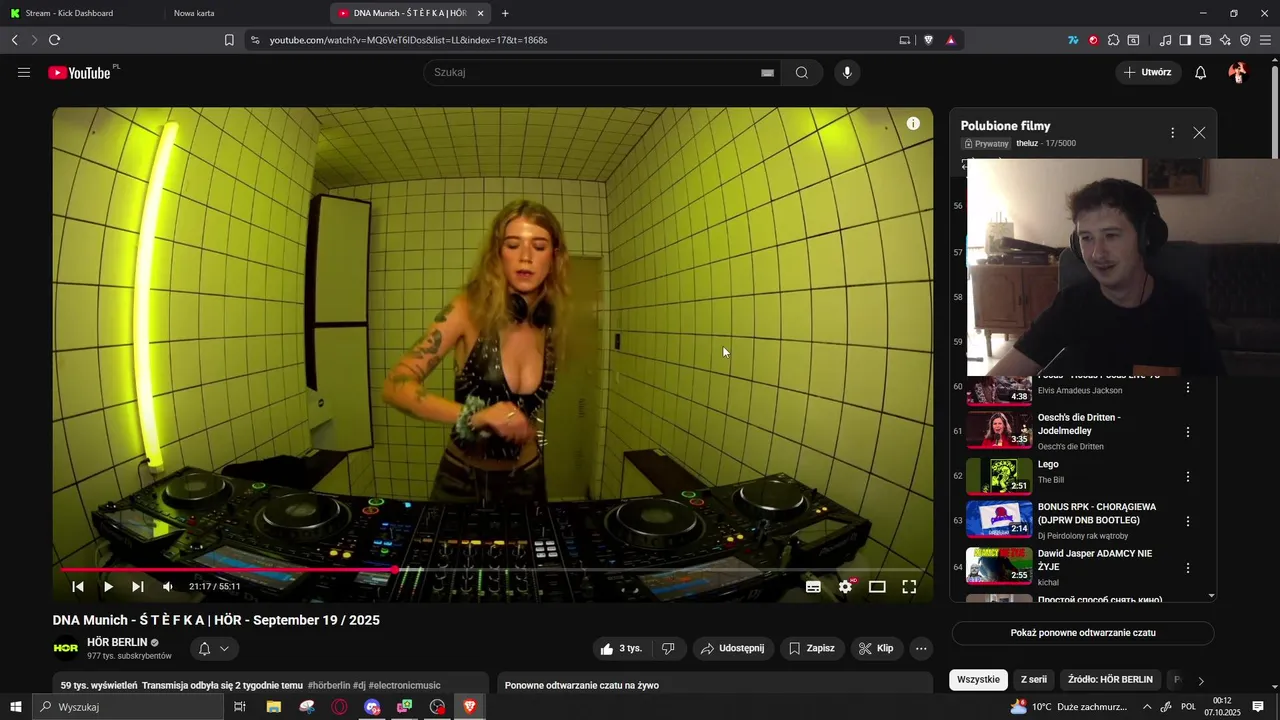Click the #electronicmusic hashtag
This screenshot has height=720, width=1280.
(404, 685)
